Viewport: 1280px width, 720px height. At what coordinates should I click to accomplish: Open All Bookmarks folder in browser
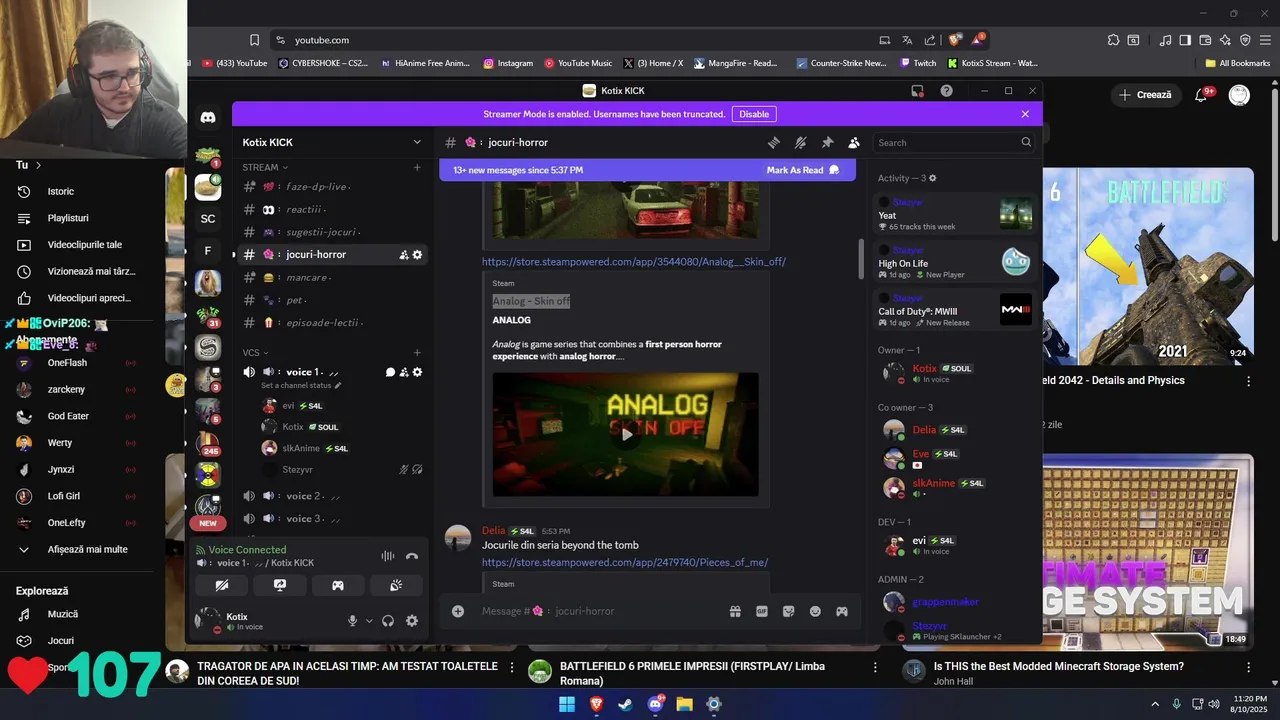[1238, 63]
